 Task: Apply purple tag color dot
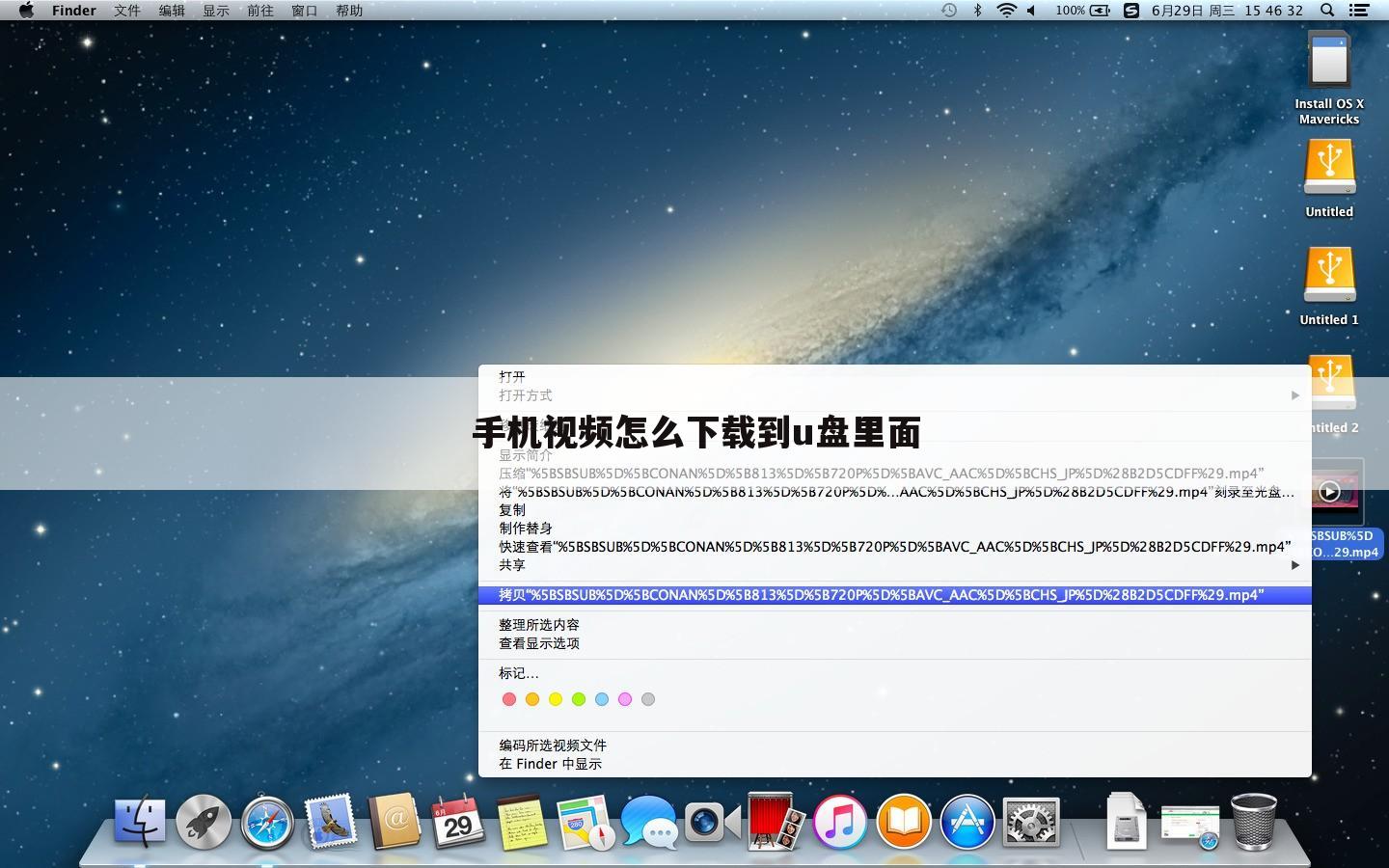[x=625, y=699]
